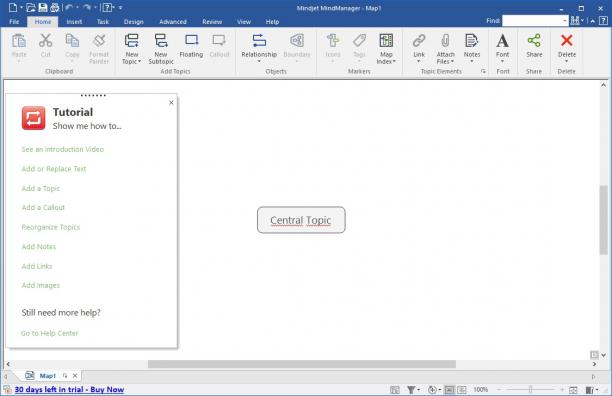The width and height of the screenshot is (612, 396).
Task: Click the Link chain icon
Action: pos(419,41)
